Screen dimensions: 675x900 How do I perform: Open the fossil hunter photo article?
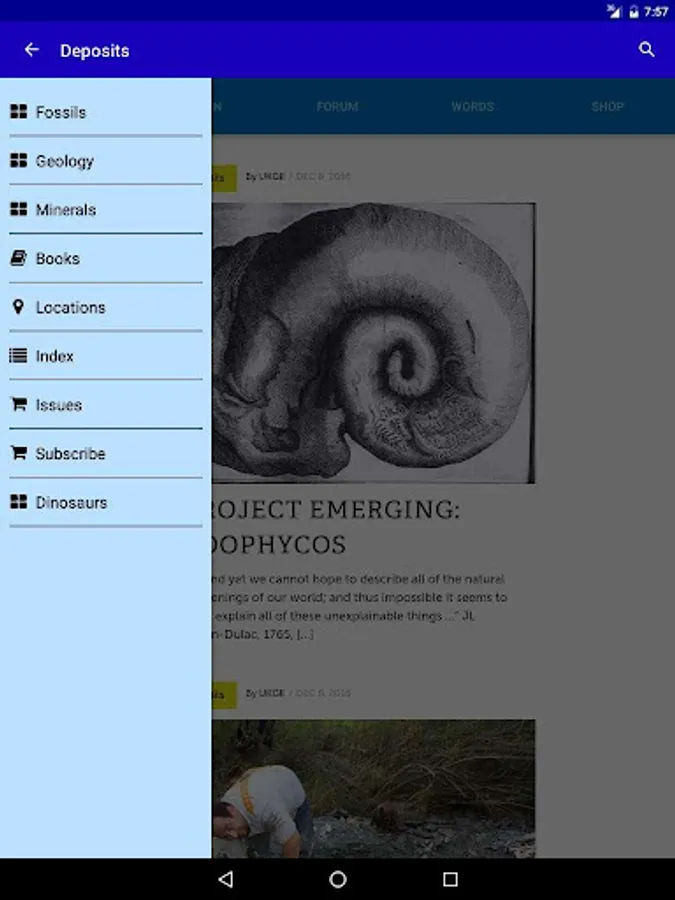tap(374, 789)
